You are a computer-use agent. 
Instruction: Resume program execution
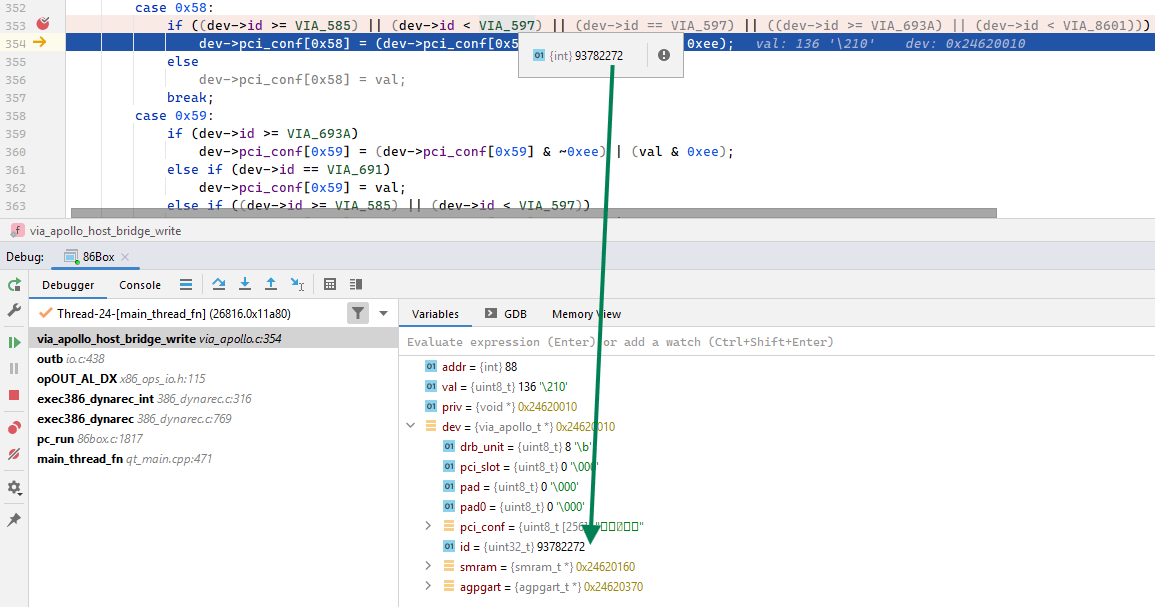coord(13,342)
